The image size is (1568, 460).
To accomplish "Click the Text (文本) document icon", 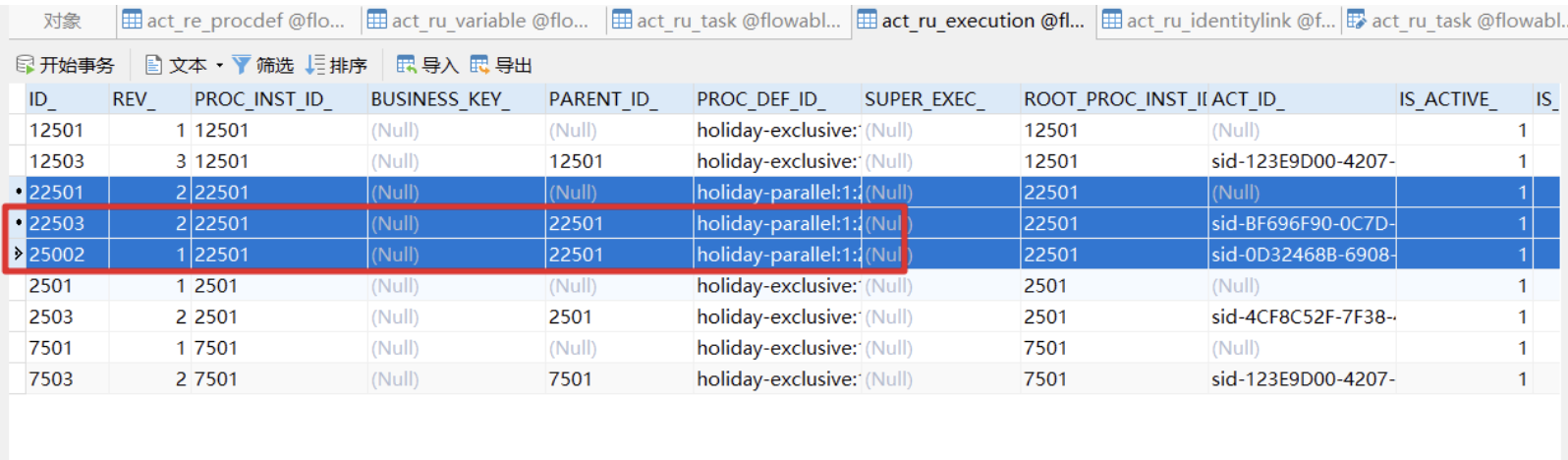I will (153, 65).
